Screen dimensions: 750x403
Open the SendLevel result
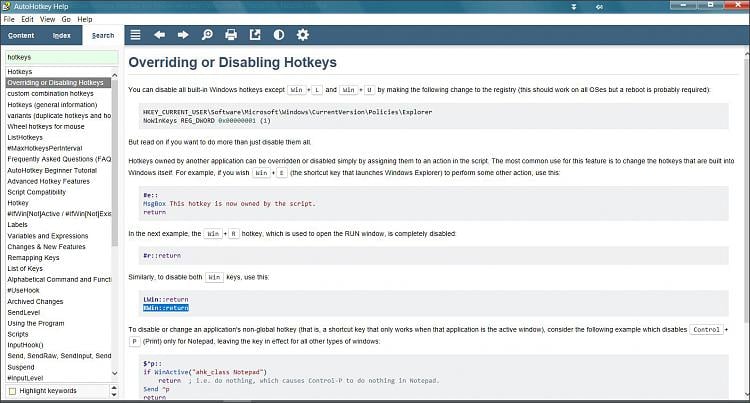tap(23, 313)
